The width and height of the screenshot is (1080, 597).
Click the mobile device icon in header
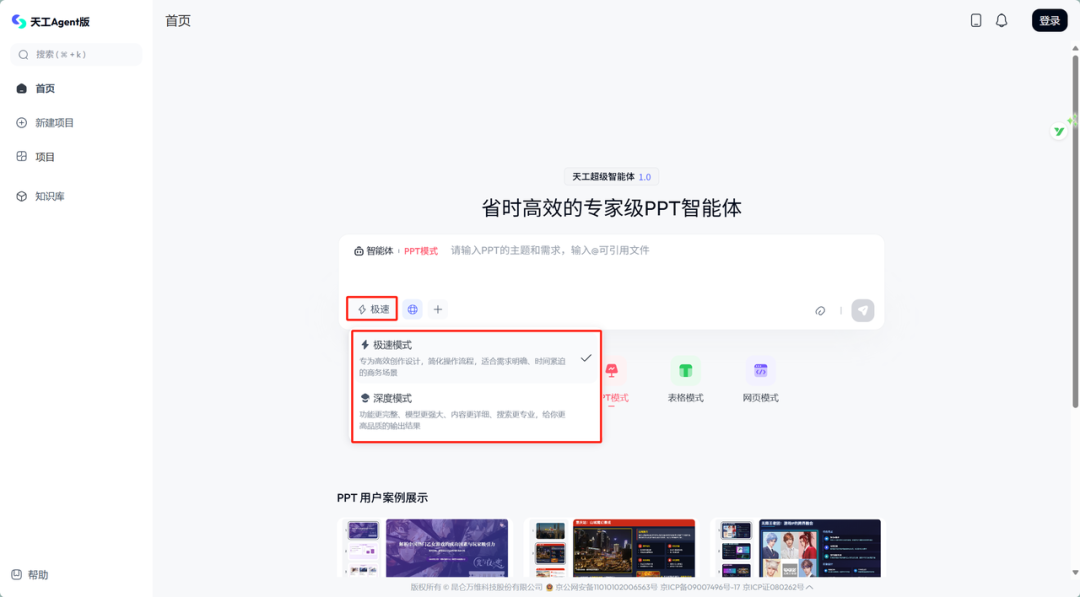pos(976,21)
